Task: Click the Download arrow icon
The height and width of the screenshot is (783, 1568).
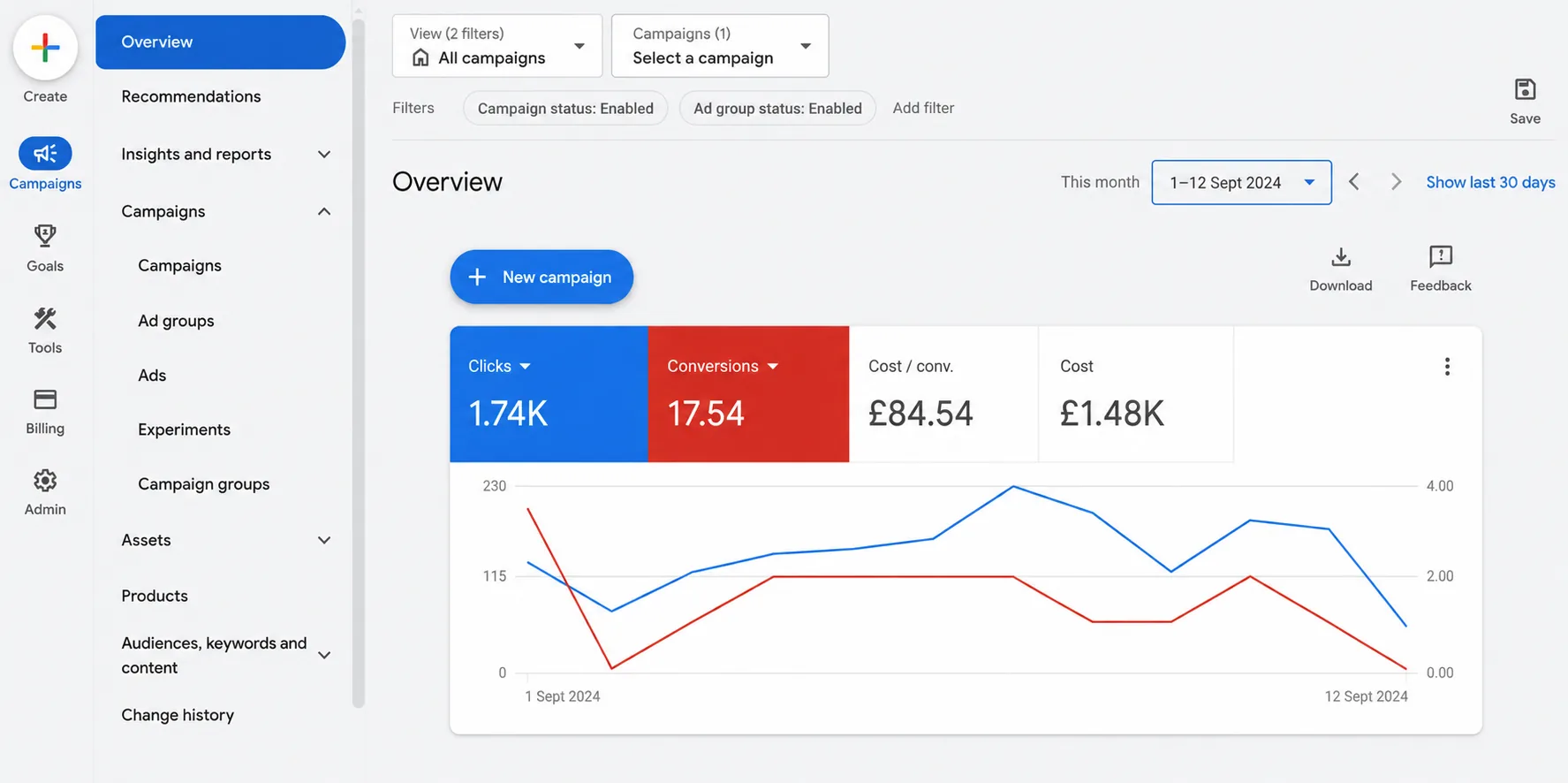Action: pyautogui.click(x=1340, y=257)
